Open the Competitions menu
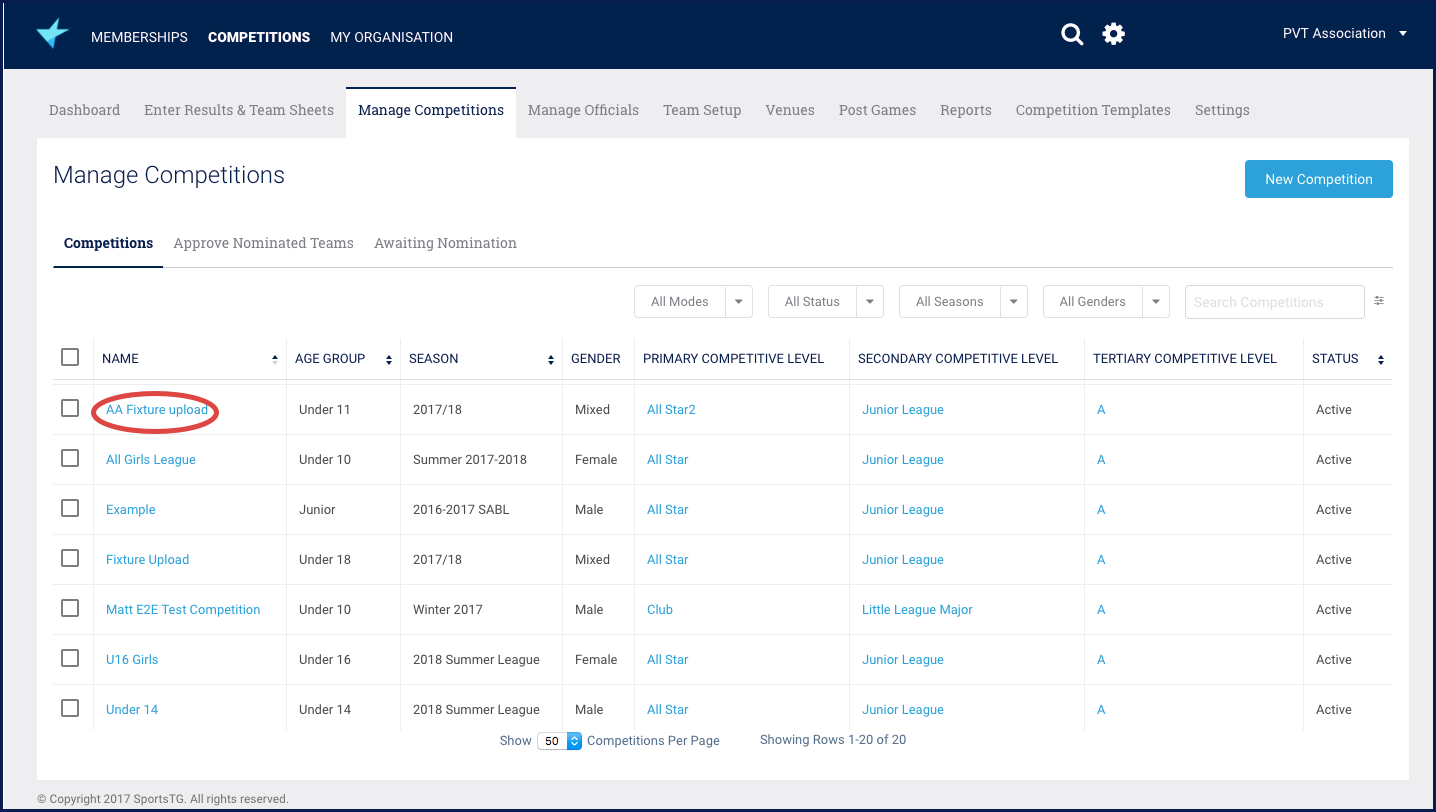 (259, 37)
